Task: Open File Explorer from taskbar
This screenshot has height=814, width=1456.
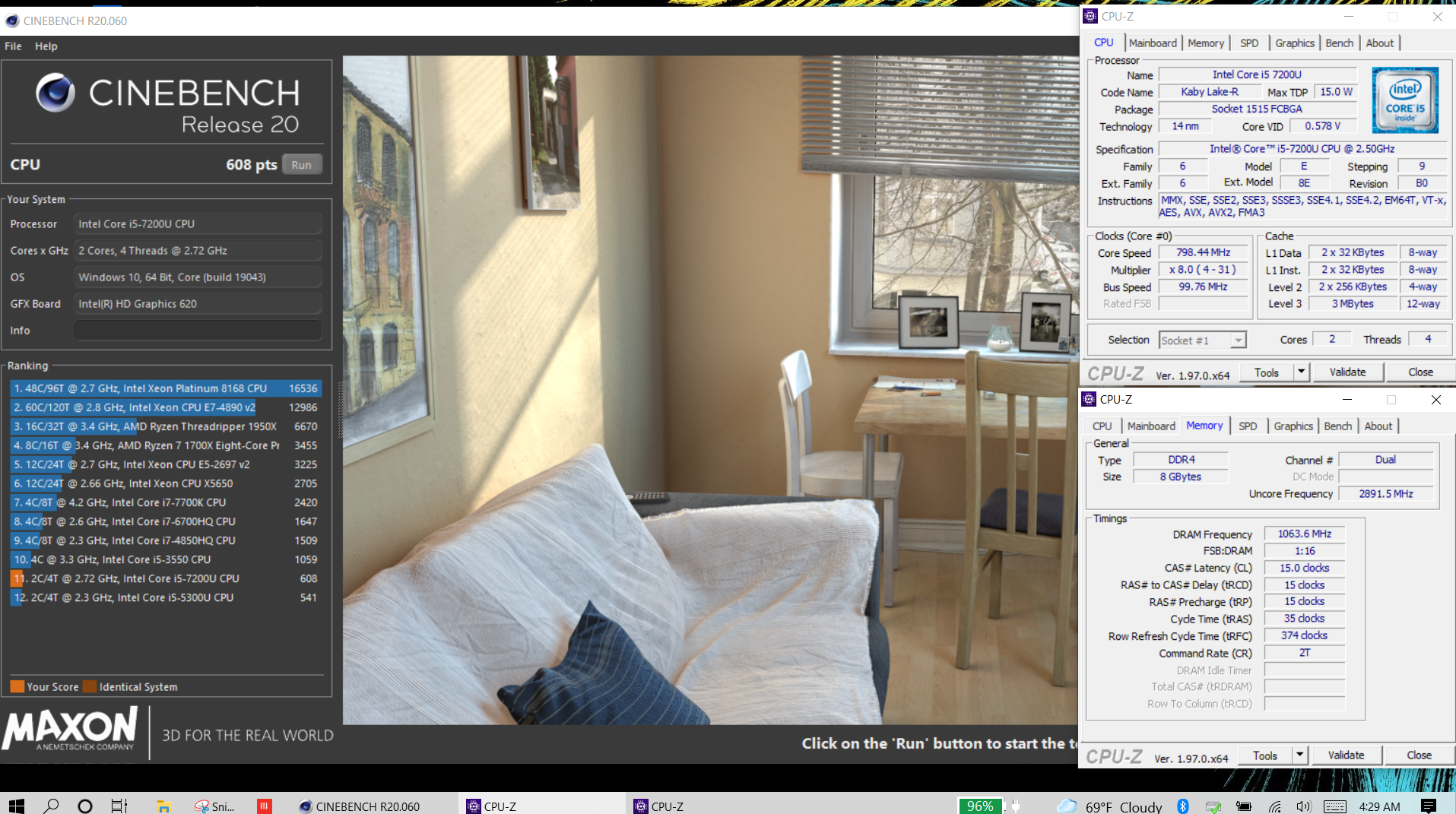Action: [163, 806]
